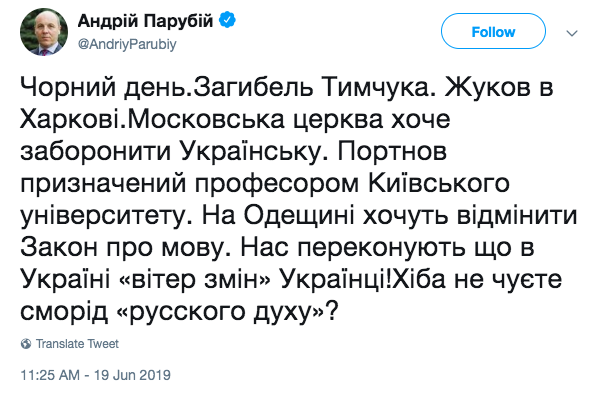Image resolution: width=605 pixels, height=396 pixels.
Task: Click the word університету in the tweet
Action: coord(105,217)
